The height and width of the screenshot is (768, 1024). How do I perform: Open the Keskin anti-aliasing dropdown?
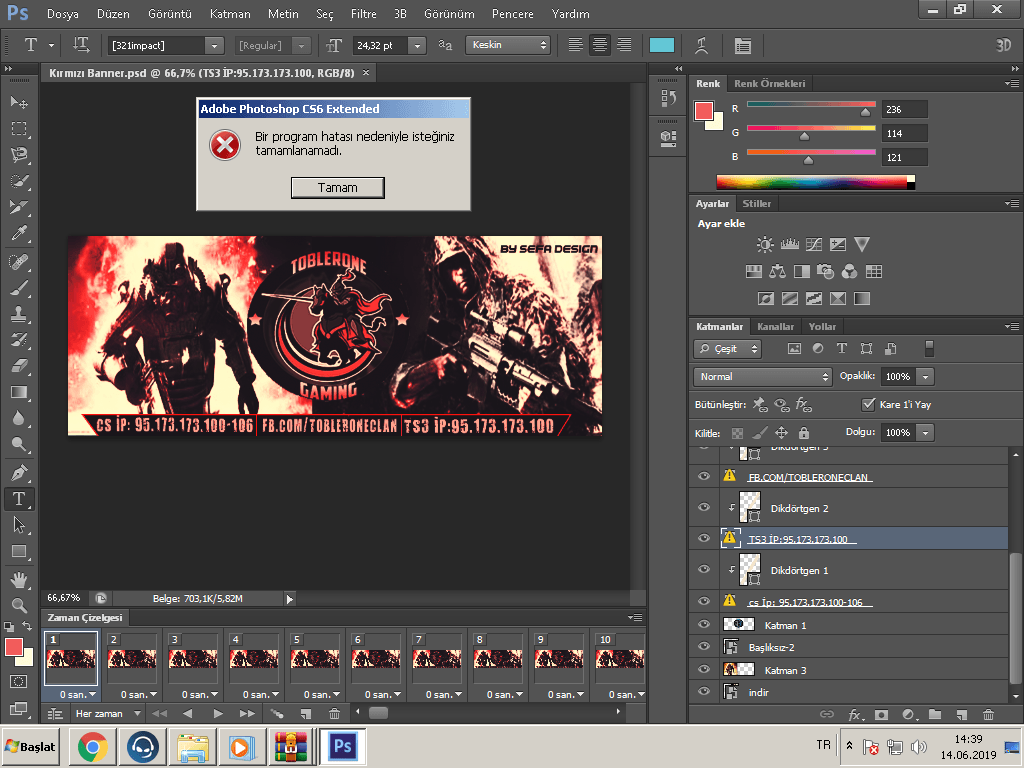tap(507, 45)
